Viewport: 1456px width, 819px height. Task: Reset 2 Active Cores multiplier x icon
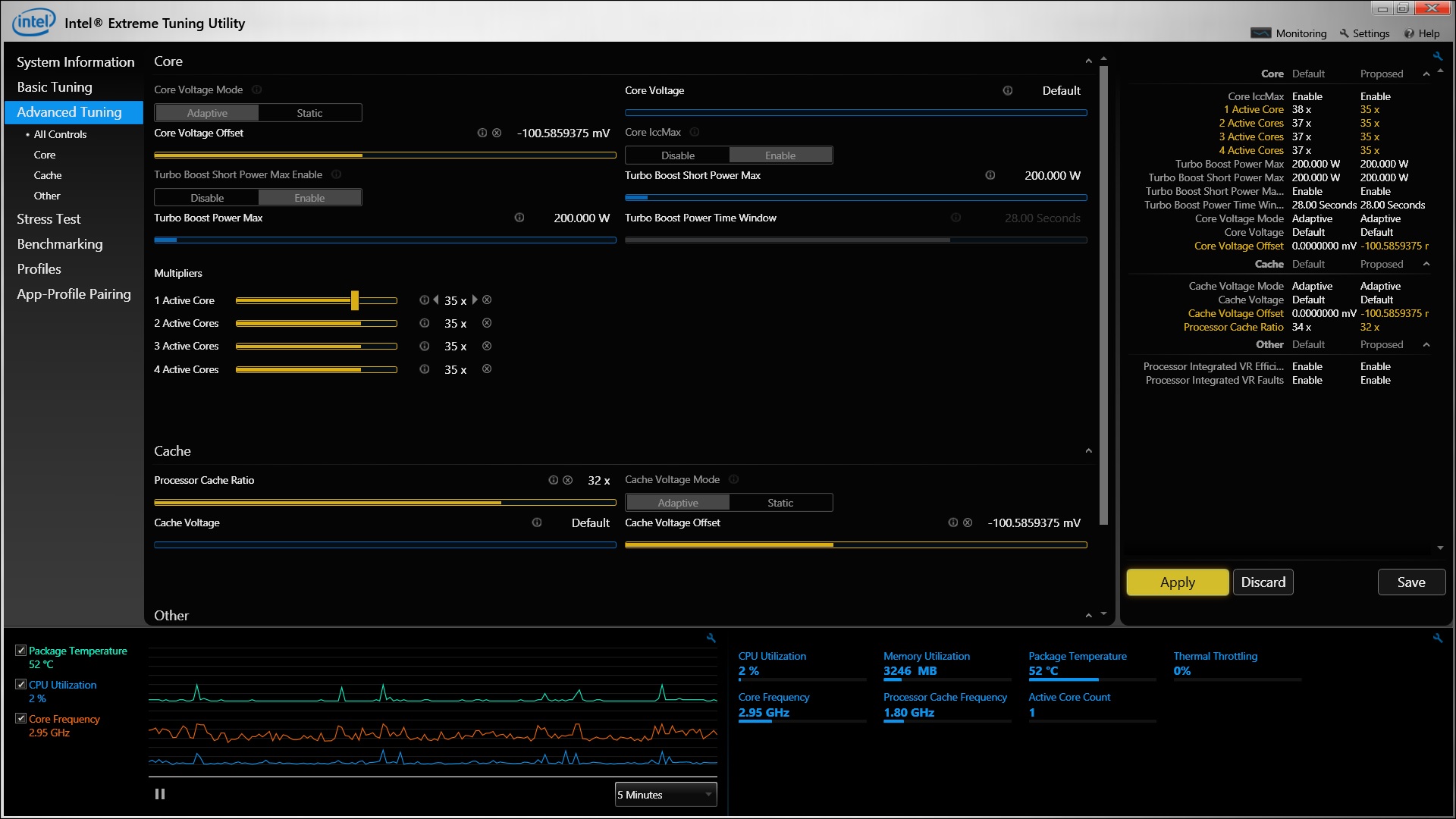(487, 323)
